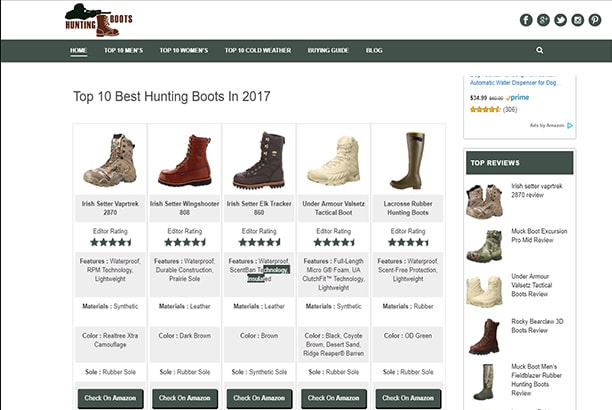Click the sidebar Irish Setter Vaprtrek review thumbnail
612x410 pixels.
[484, 201]
